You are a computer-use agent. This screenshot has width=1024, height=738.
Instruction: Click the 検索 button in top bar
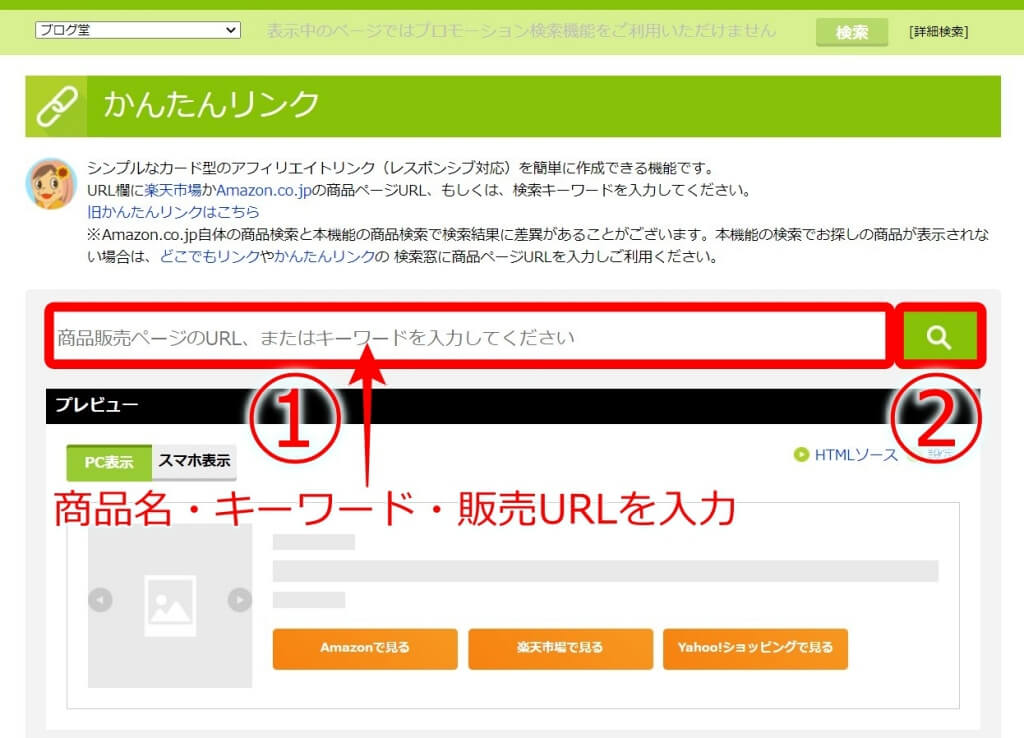(x=852, y=32)
